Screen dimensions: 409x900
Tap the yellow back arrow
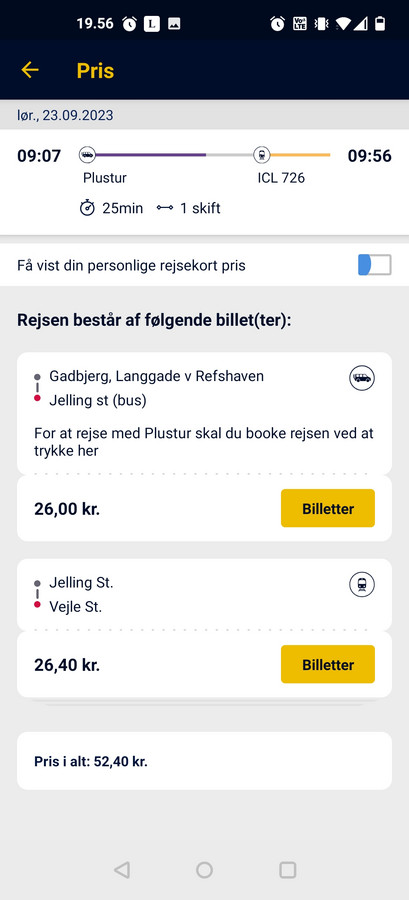click(x=30, y=70)
